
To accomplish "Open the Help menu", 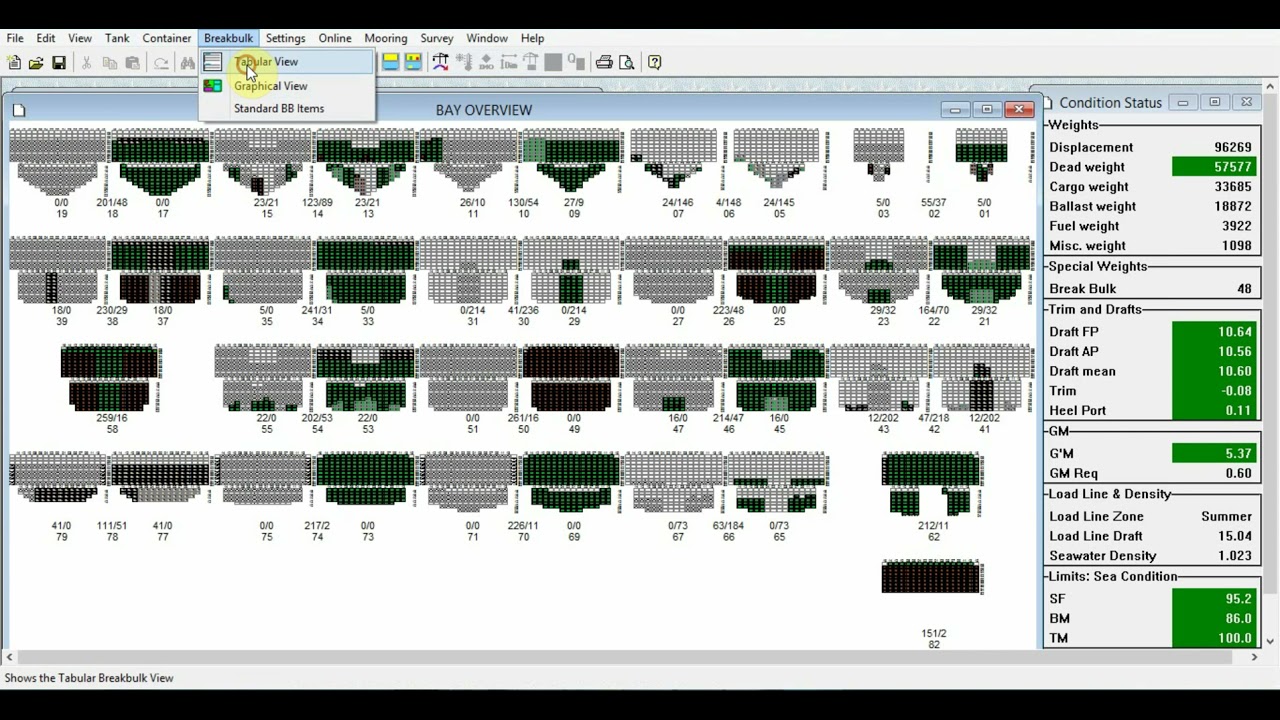I will pos(533,38).
